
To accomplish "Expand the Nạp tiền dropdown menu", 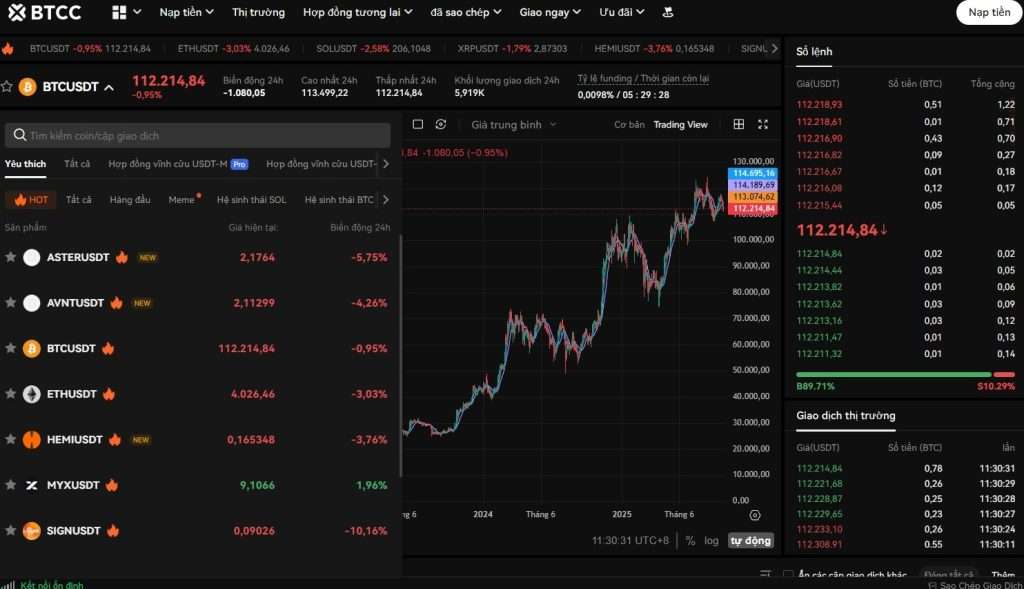I will pyautogui.click(x=186, y=12).
